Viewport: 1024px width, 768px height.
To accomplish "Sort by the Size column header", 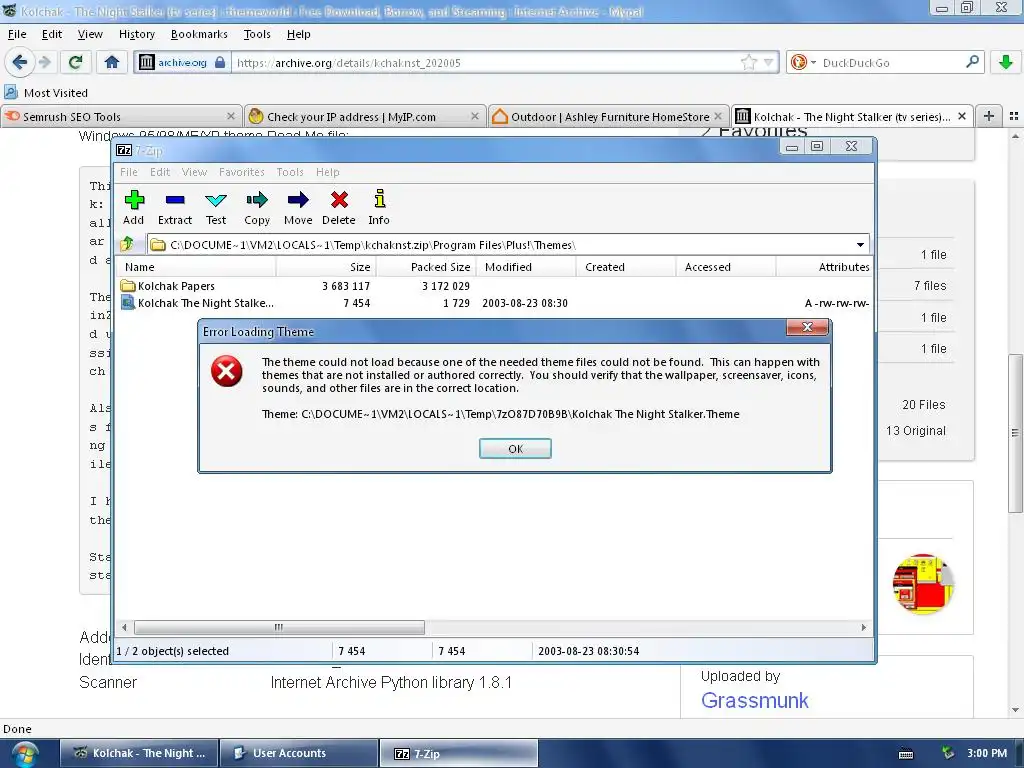I will click(326, 266).
